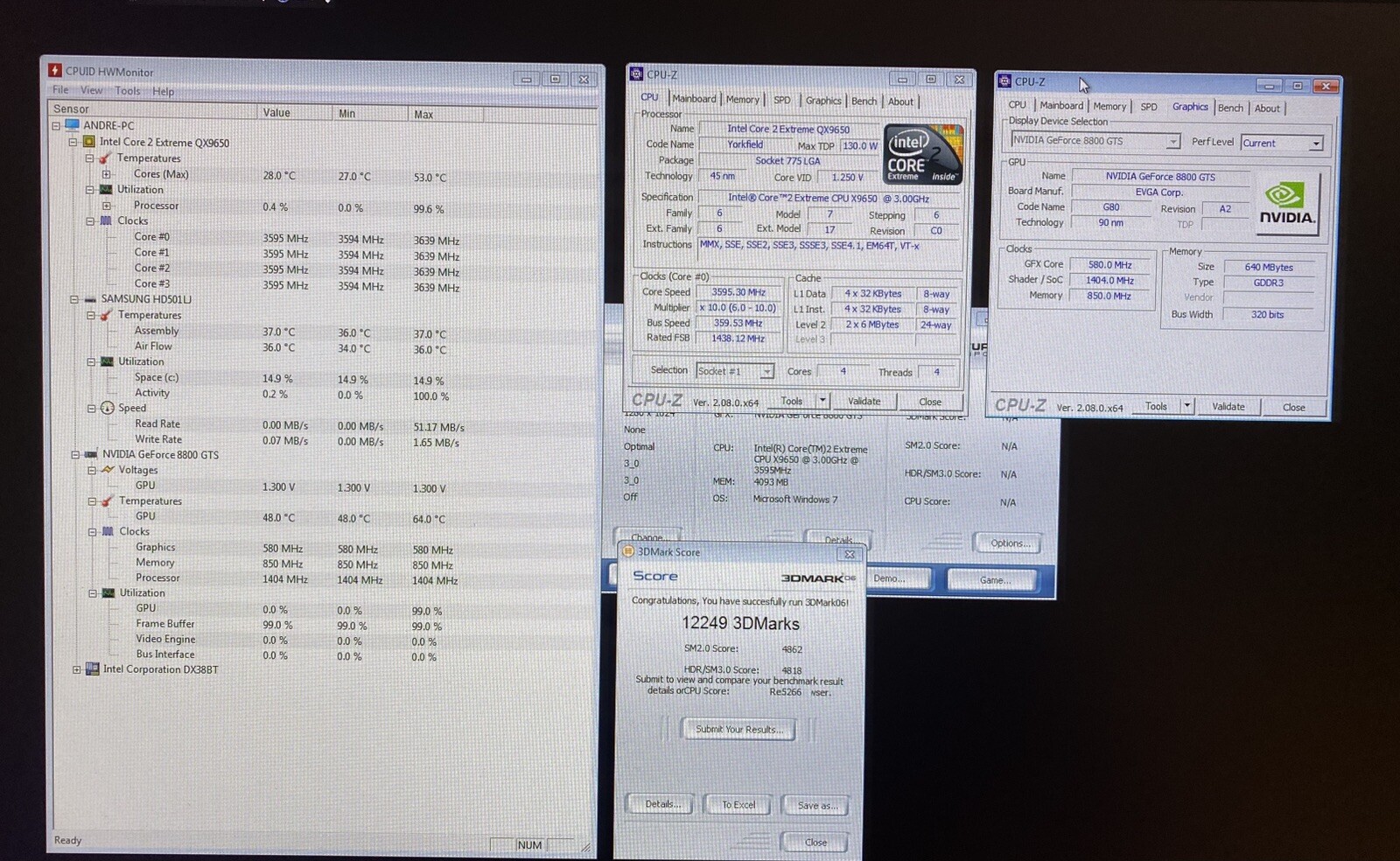1400x861 pixels.
Task: Click the Code Name Yorkfield field
Action: [745, 144]
